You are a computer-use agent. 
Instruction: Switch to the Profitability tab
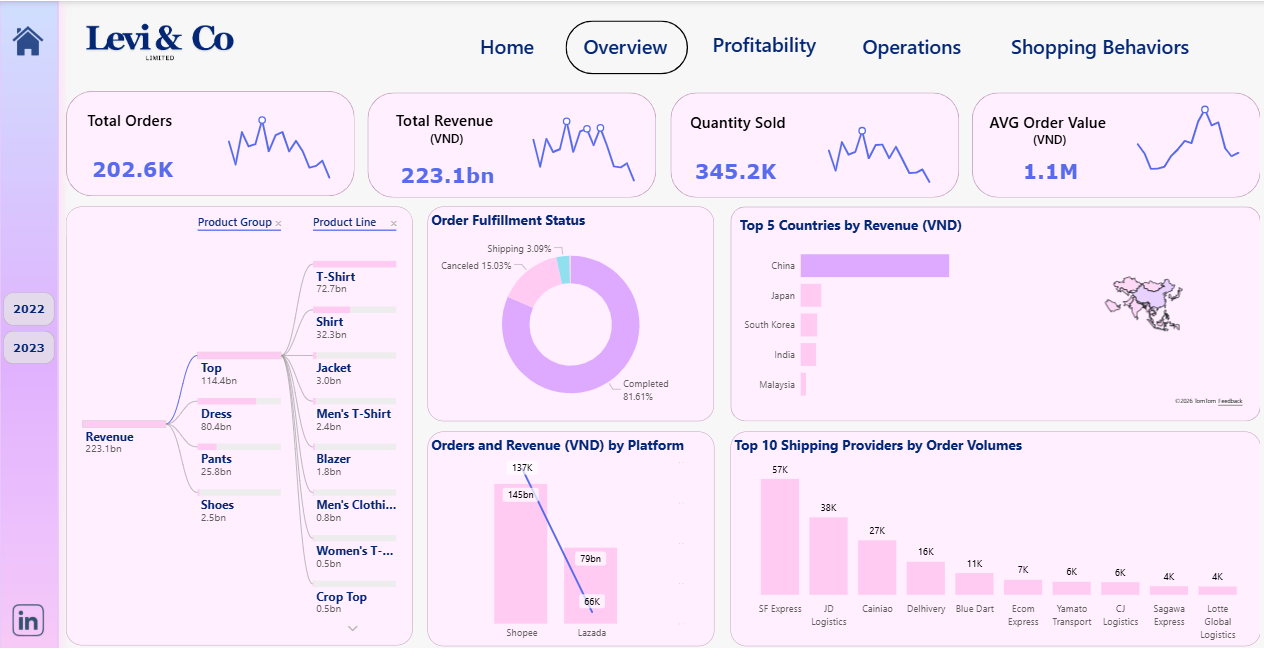(x=764, y=46)
